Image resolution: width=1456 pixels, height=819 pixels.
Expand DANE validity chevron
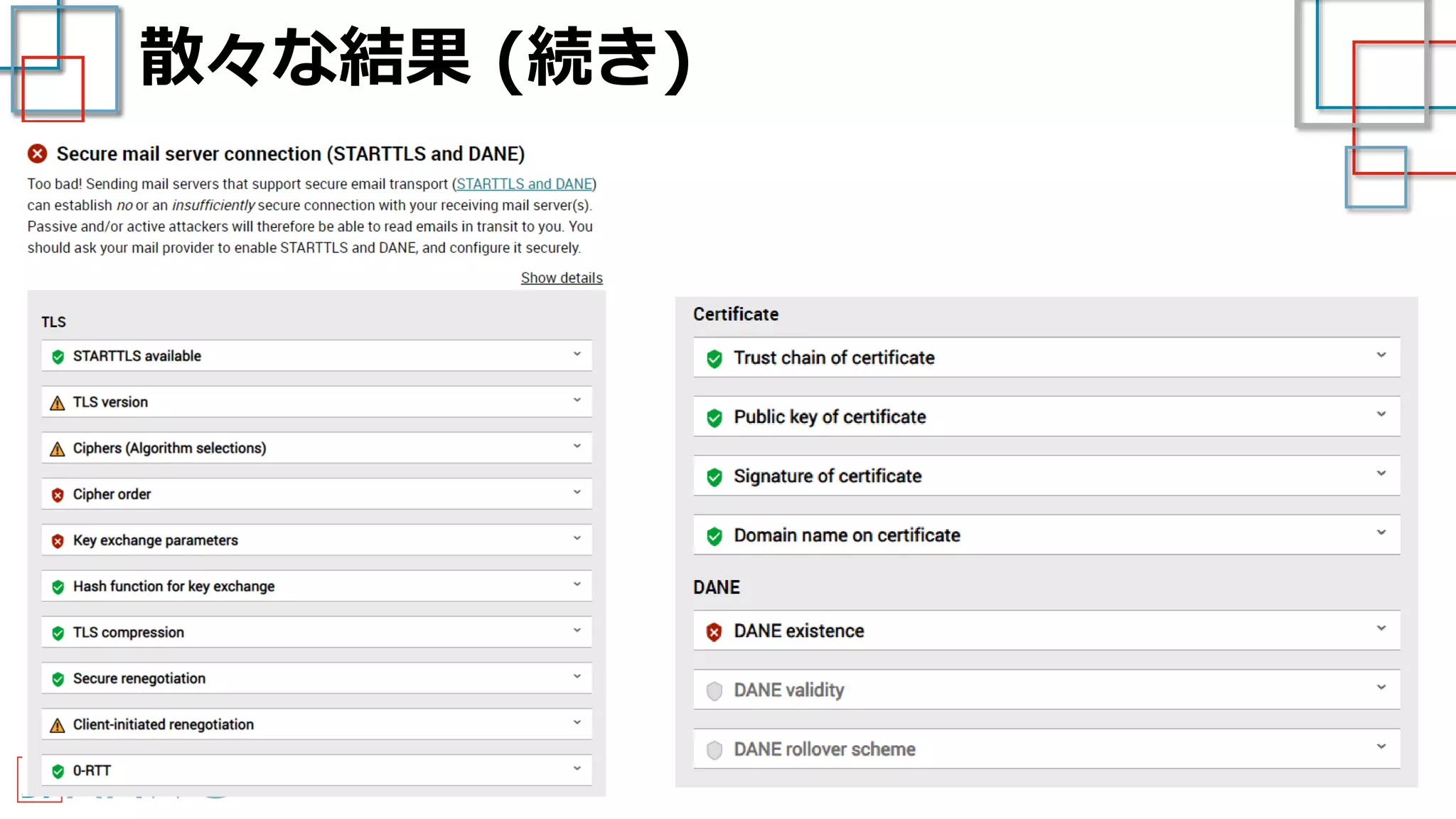click(x=1381, y=687)
